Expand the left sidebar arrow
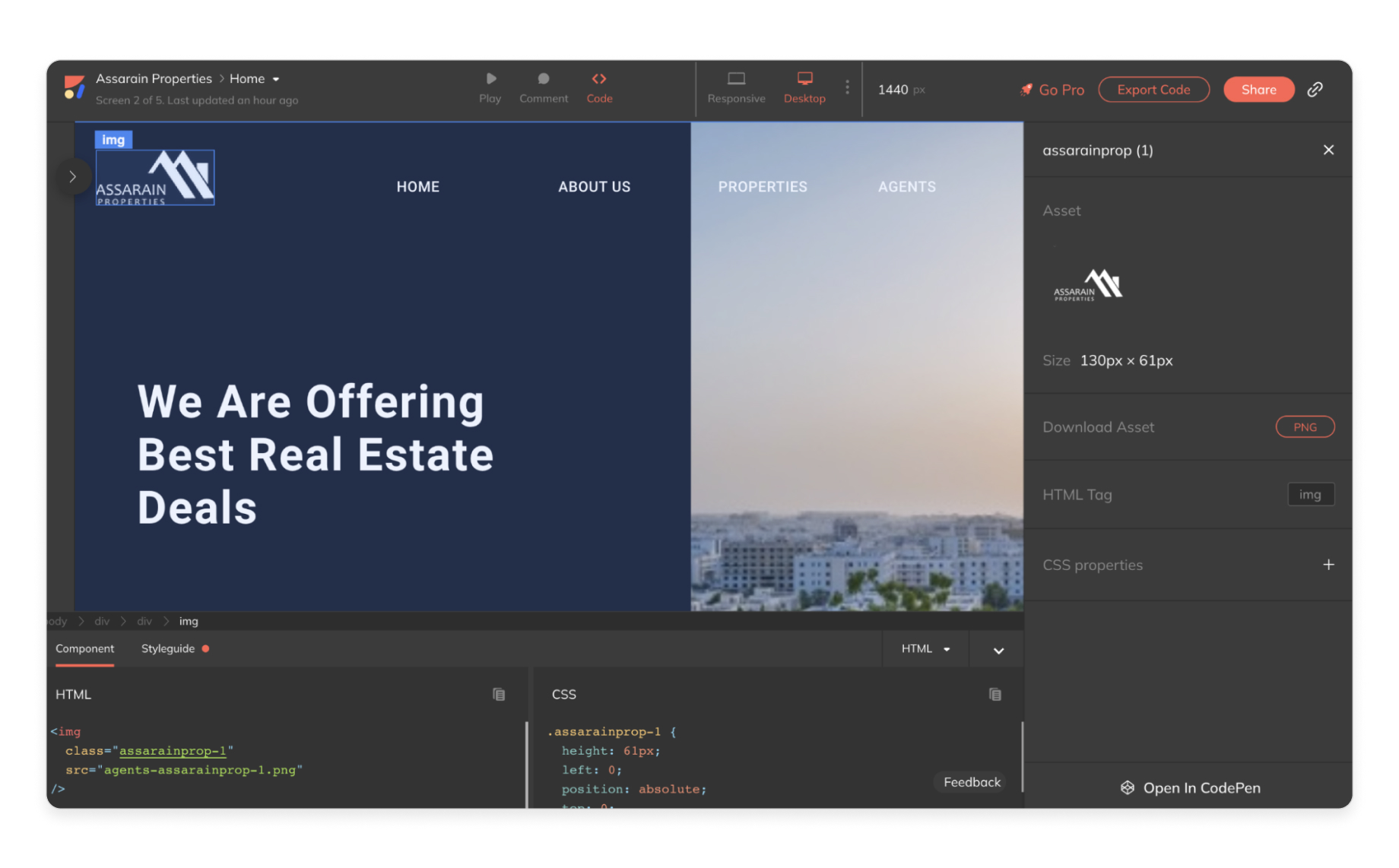 tap(73, 177)
